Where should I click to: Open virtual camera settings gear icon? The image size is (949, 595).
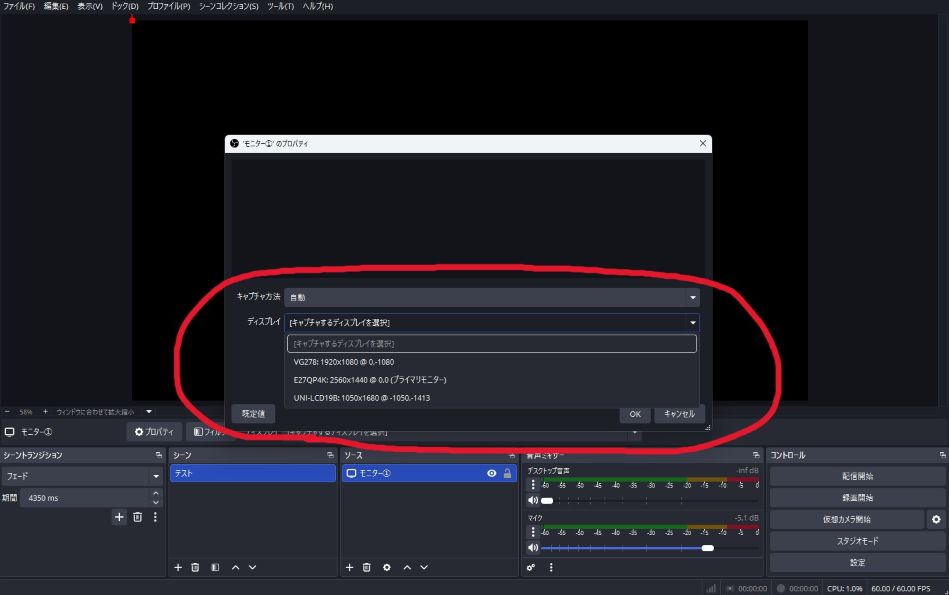(x=936, y=519)
